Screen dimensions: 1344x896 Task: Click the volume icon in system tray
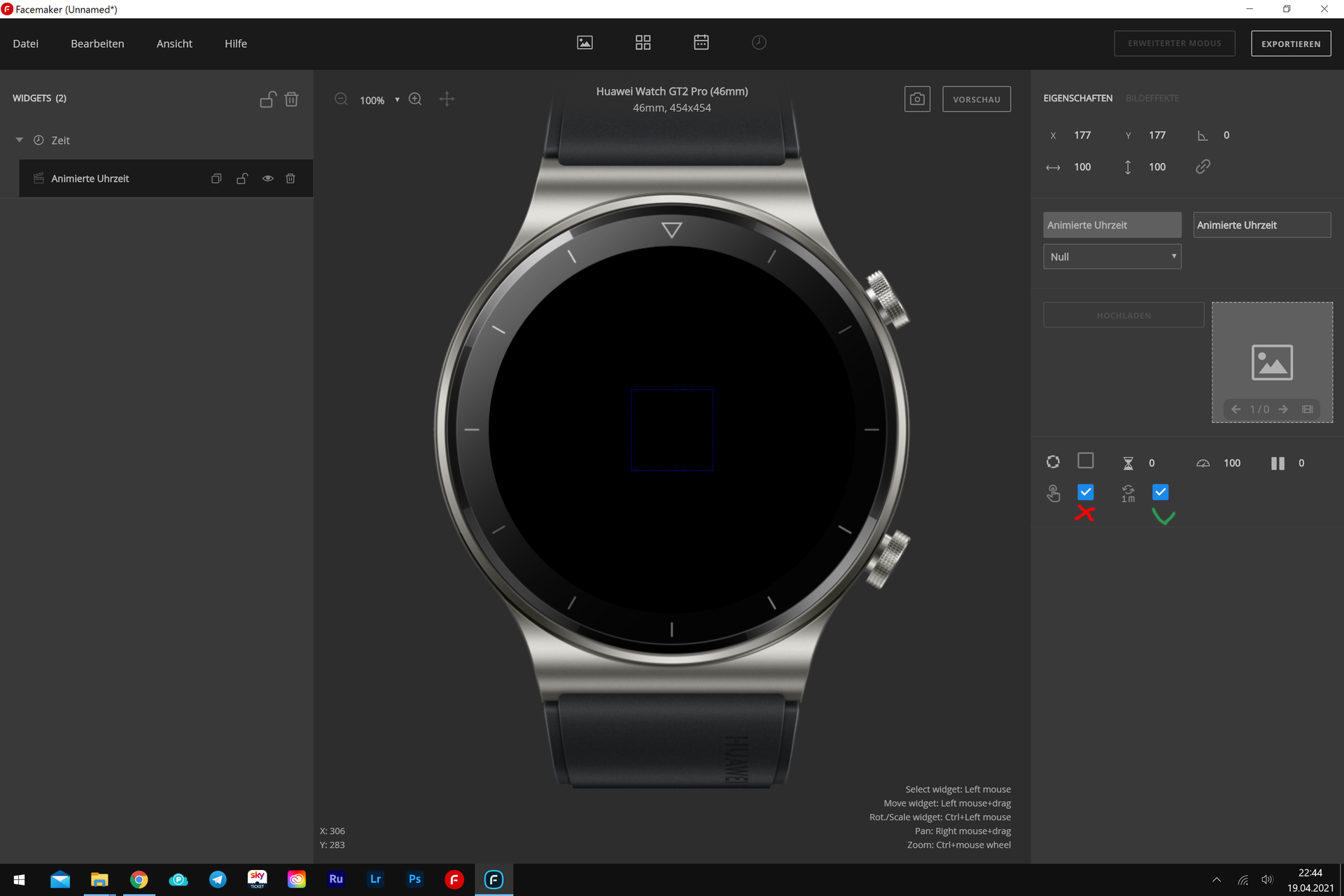coord(1266,880)
